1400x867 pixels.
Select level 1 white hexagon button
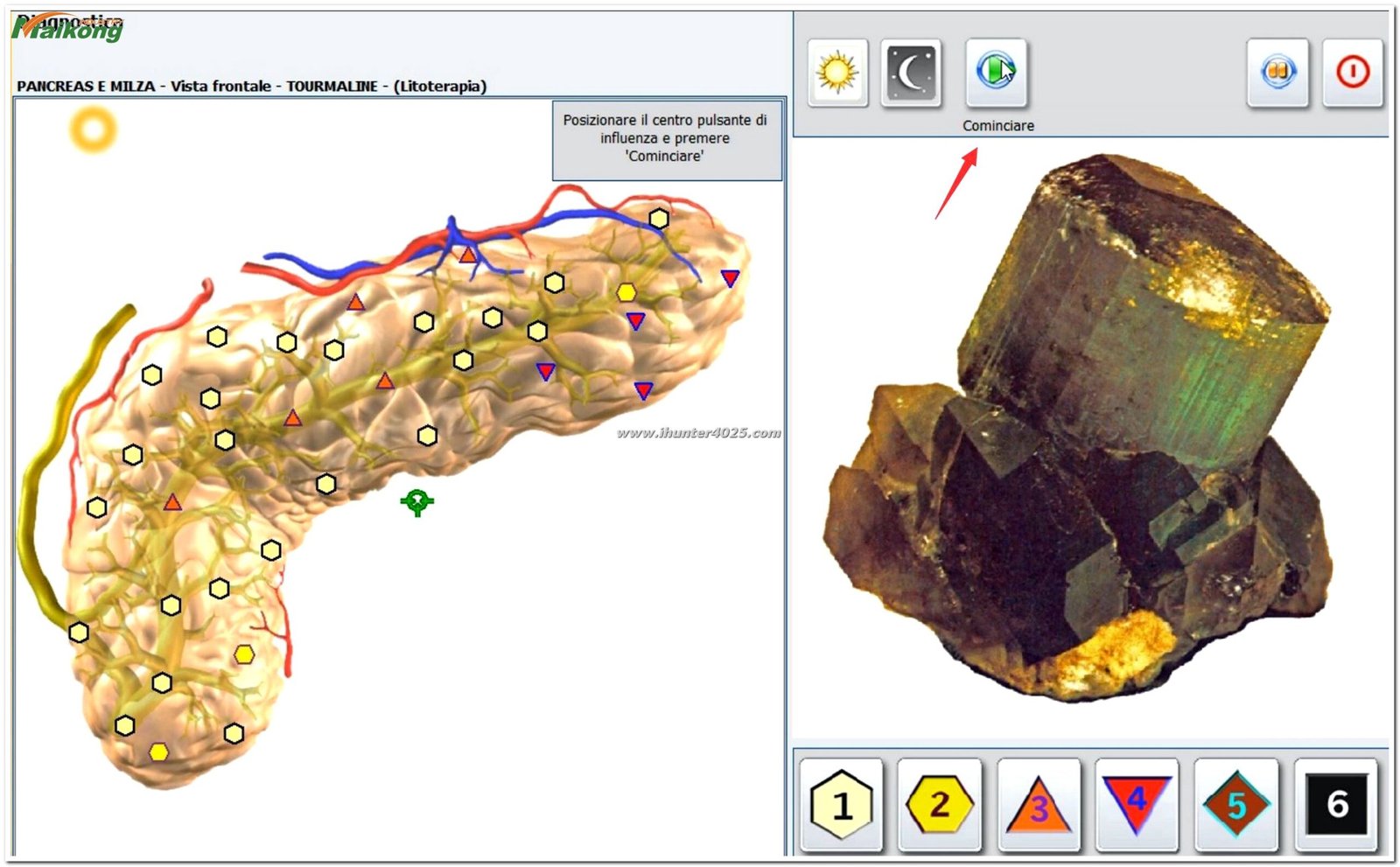point(841,804)
